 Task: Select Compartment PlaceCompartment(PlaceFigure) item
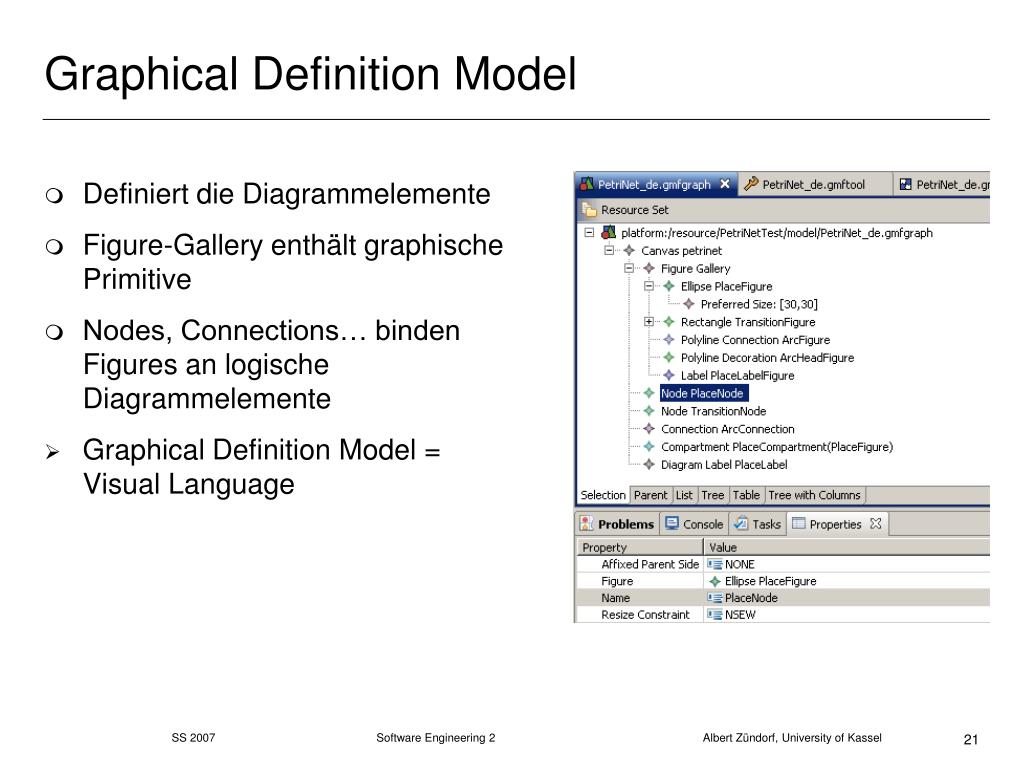click(776, 447)
